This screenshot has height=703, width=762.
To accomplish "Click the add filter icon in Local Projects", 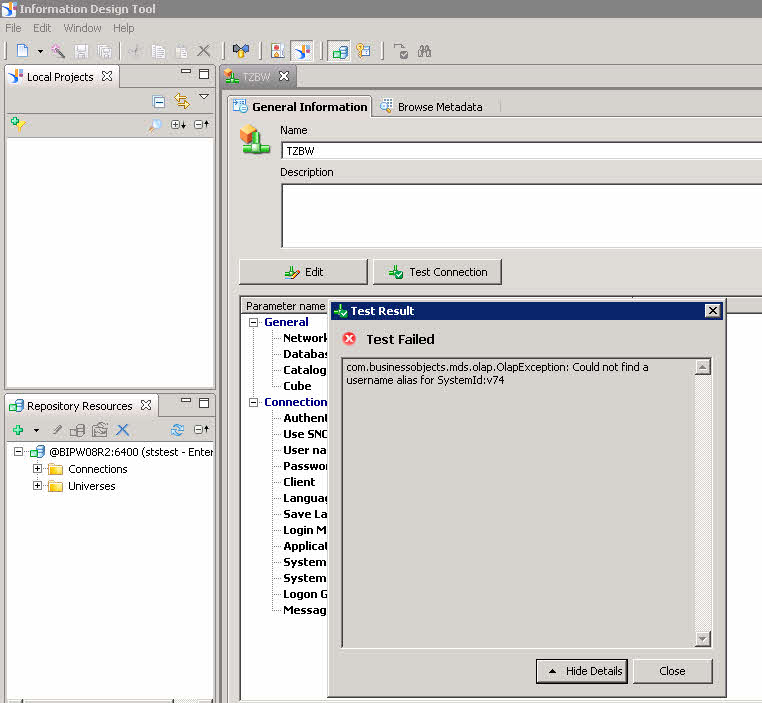I will [x=17, y=124].
